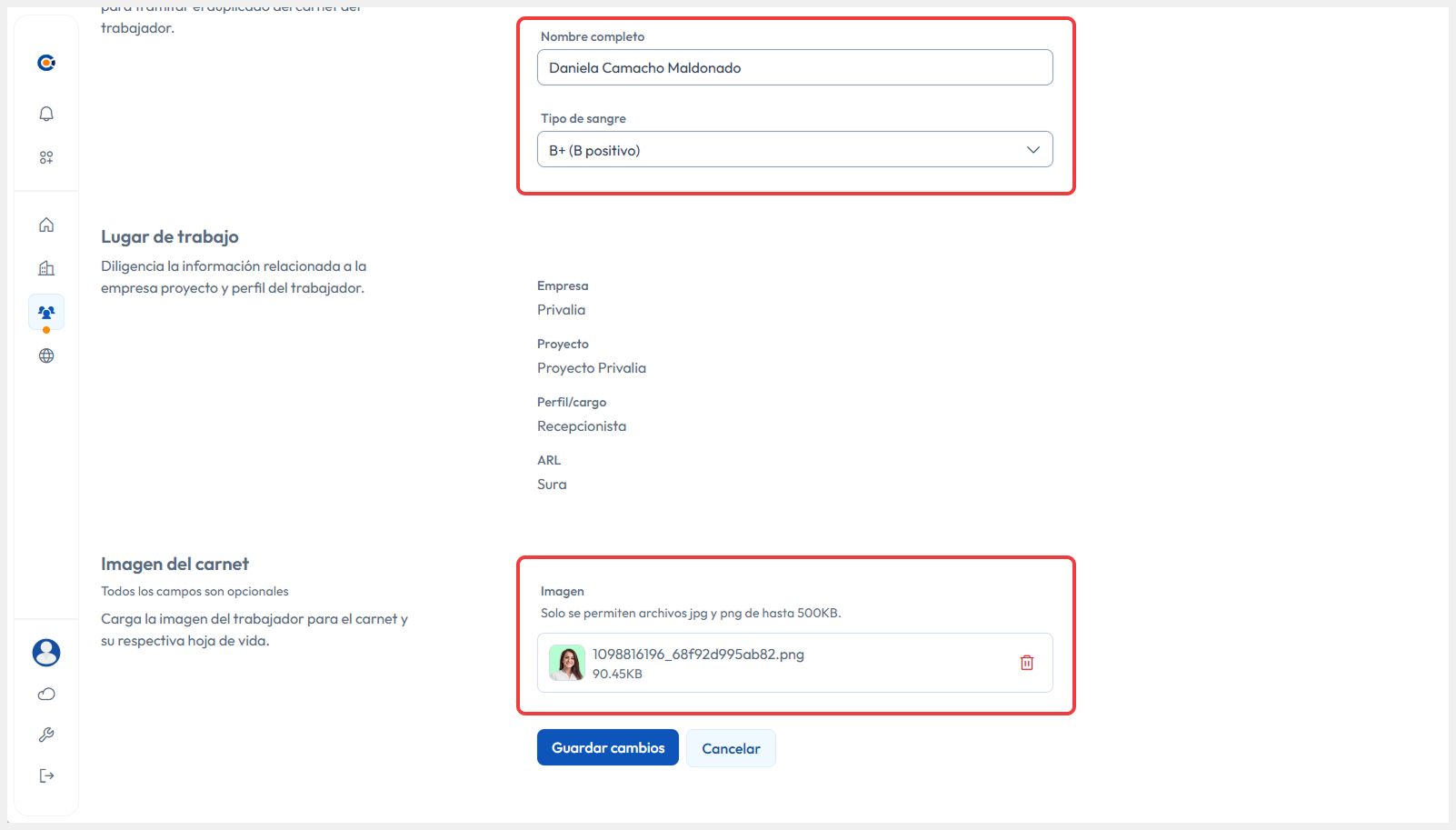Click the worker photo thumbnail

point(567,663)
